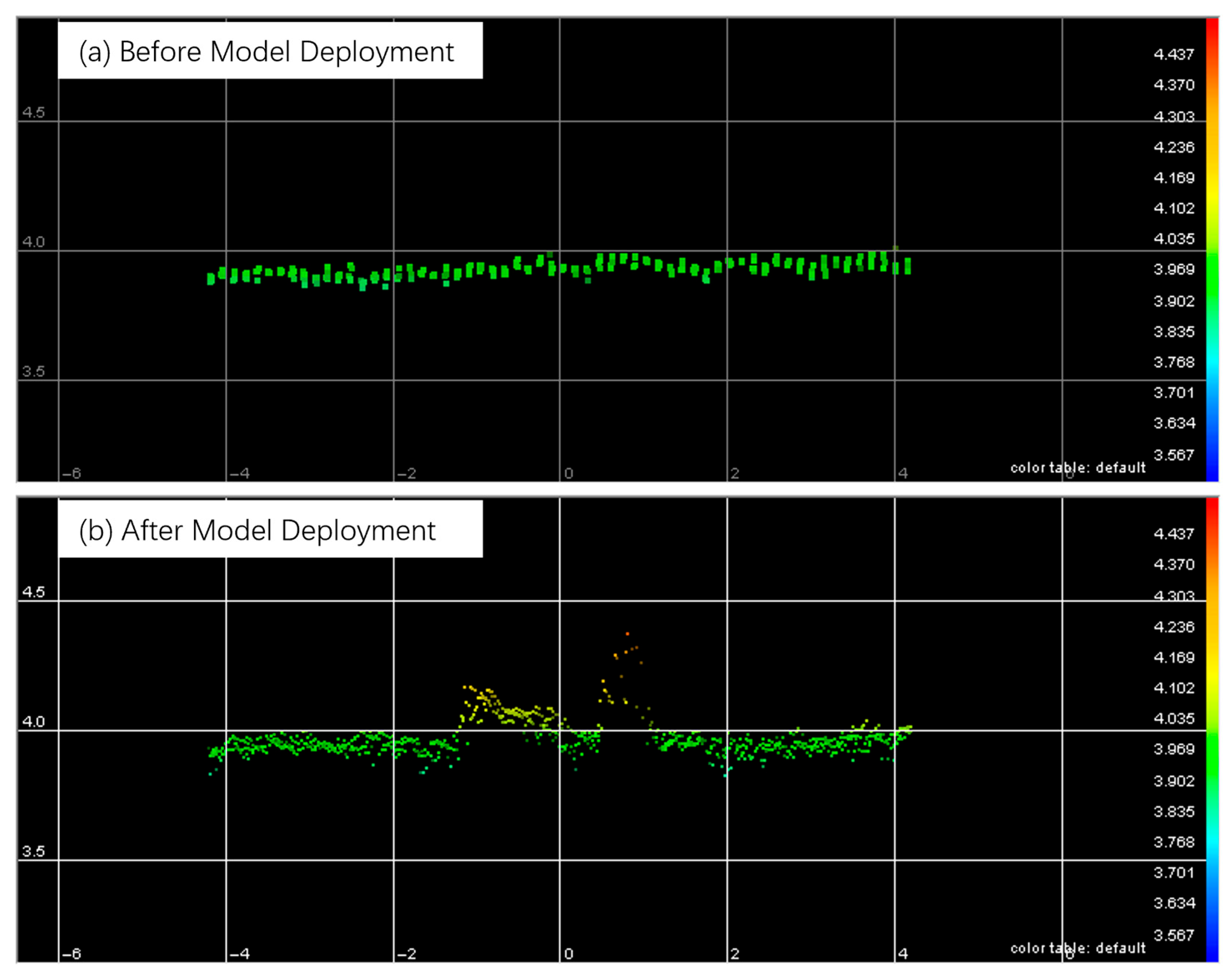Viewport: 1232px width, 979px height.
Task: Click the leftmost green marker in top plot
Action: pyautogui.click(x=211, y=278)
